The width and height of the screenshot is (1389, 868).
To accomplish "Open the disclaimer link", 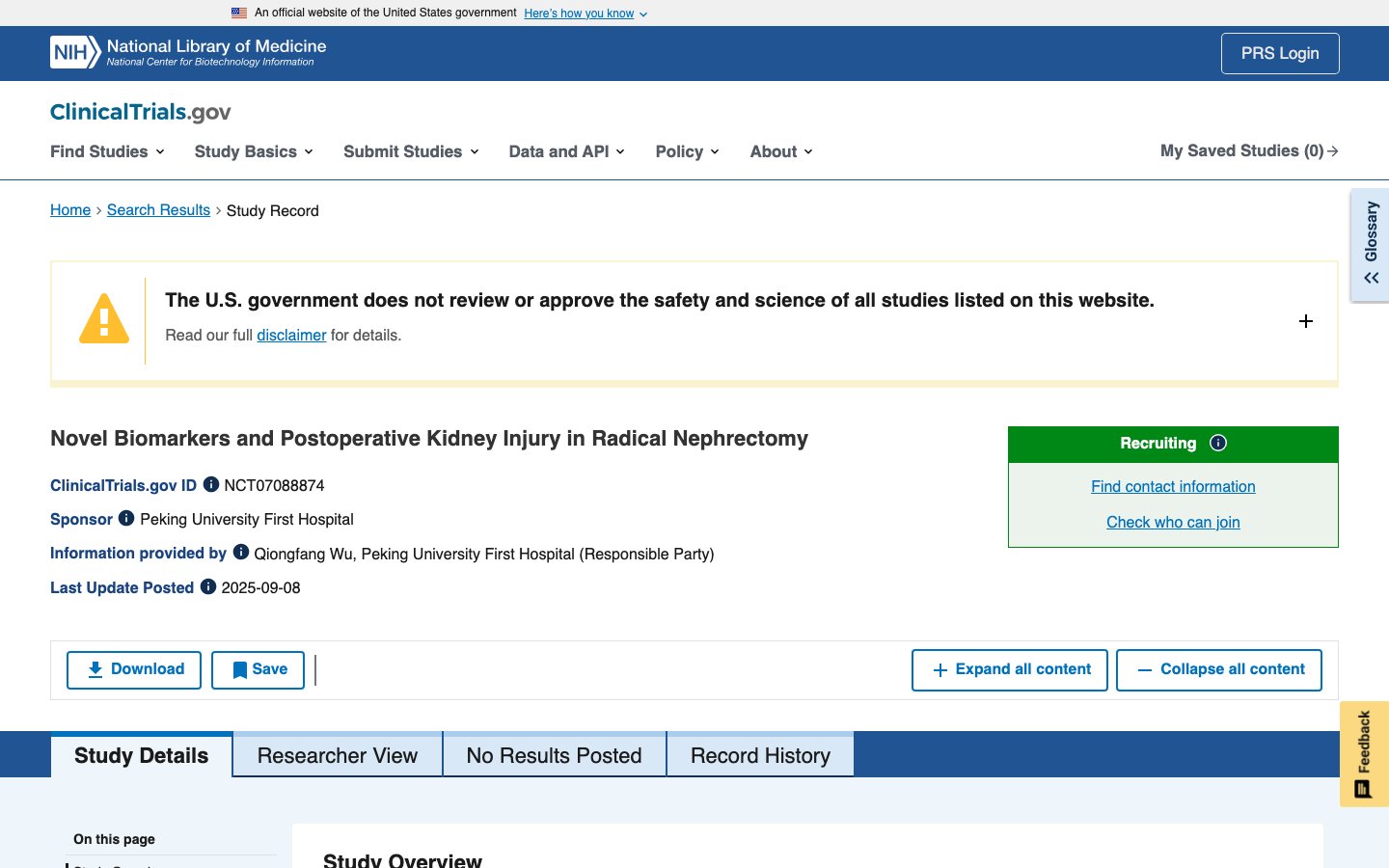I will point(291,335).
